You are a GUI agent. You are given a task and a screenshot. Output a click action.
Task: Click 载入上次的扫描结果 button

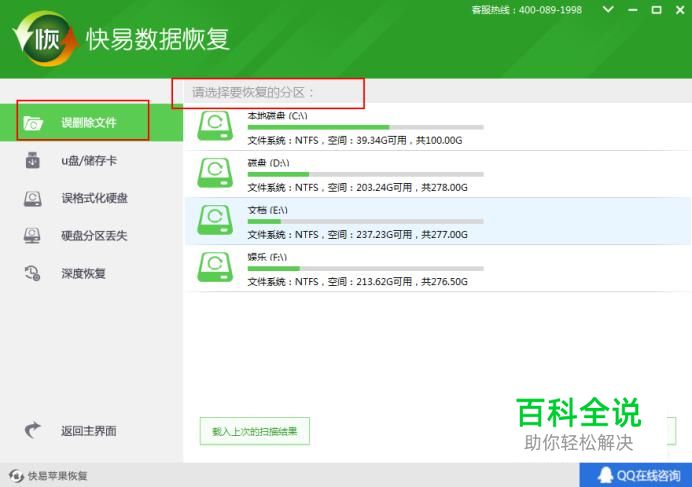(255, 431)
